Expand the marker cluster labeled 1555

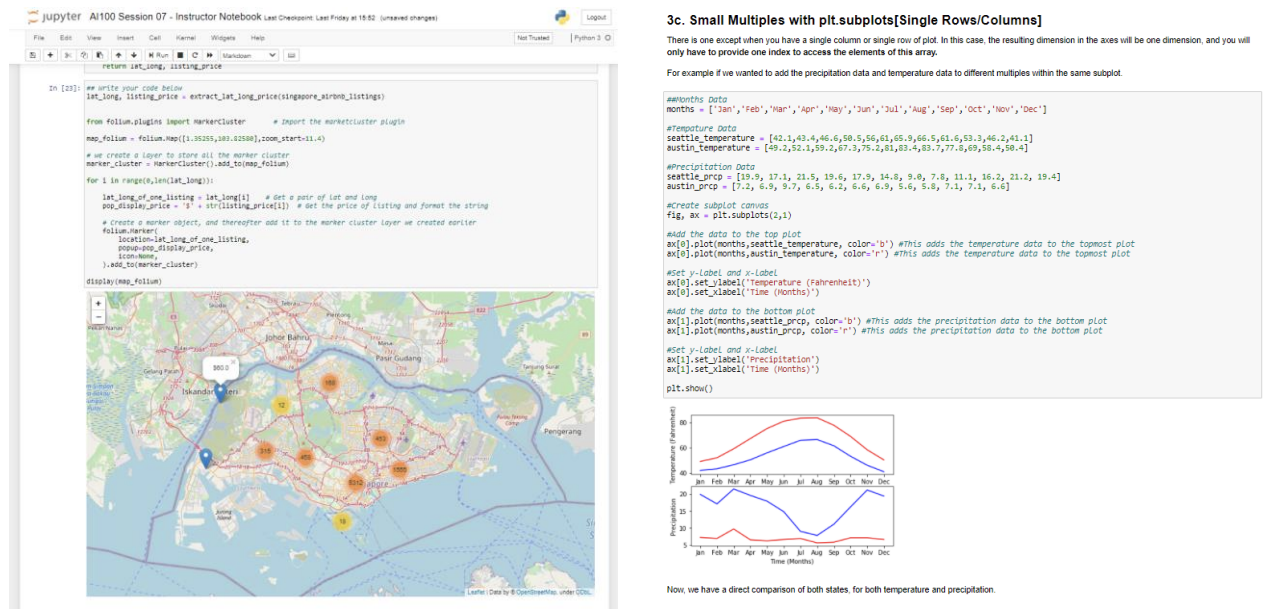[x=400, y=469]
